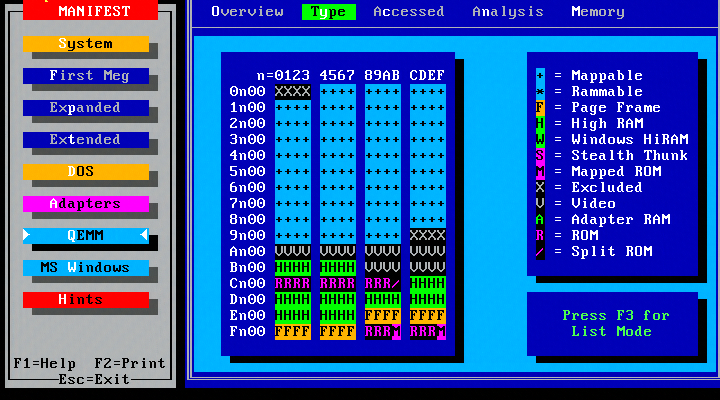Click the Windows HiRAM legend label
Viewport: 720px width, 400px height.
click(630, 140)
